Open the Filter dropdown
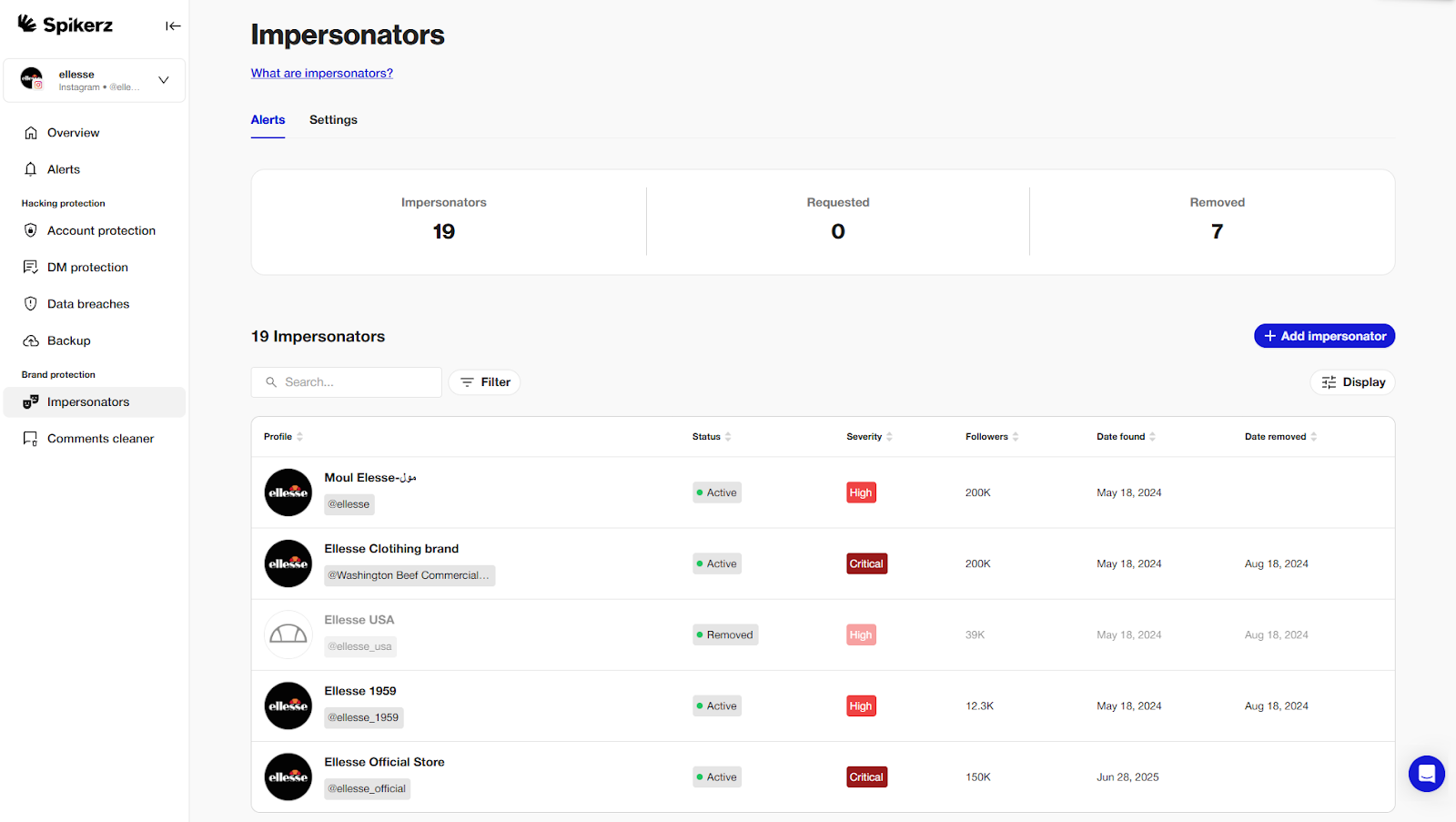 point(484,381)
